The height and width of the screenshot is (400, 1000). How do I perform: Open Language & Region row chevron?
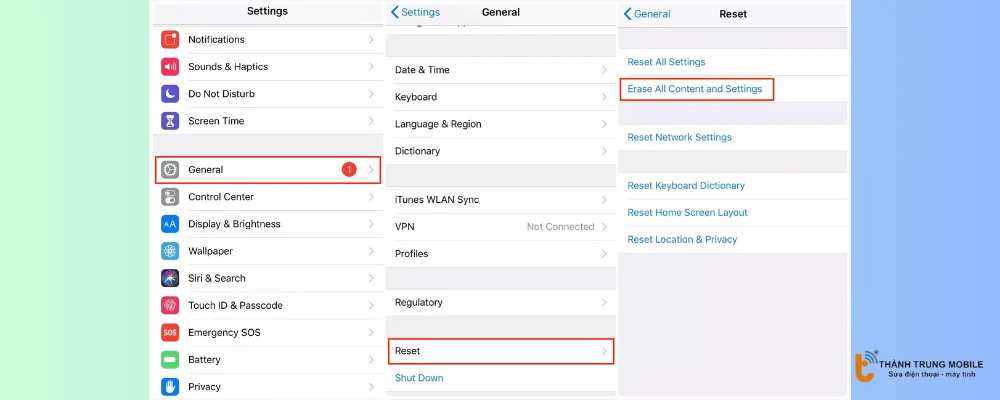604,124
